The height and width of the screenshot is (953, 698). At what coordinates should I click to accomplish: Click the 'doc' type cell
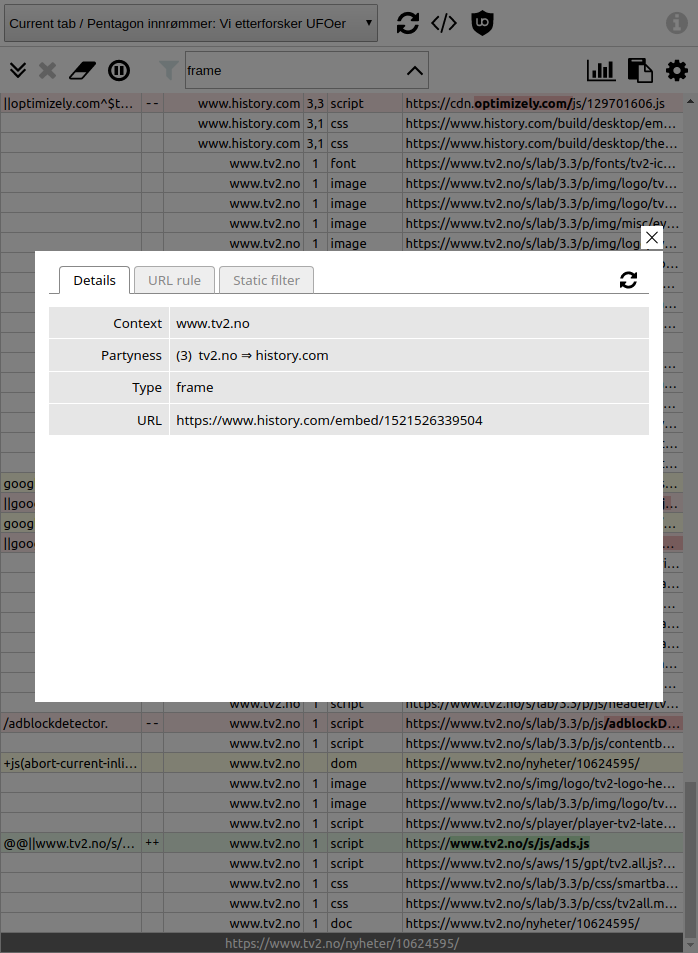coord(365,924)
